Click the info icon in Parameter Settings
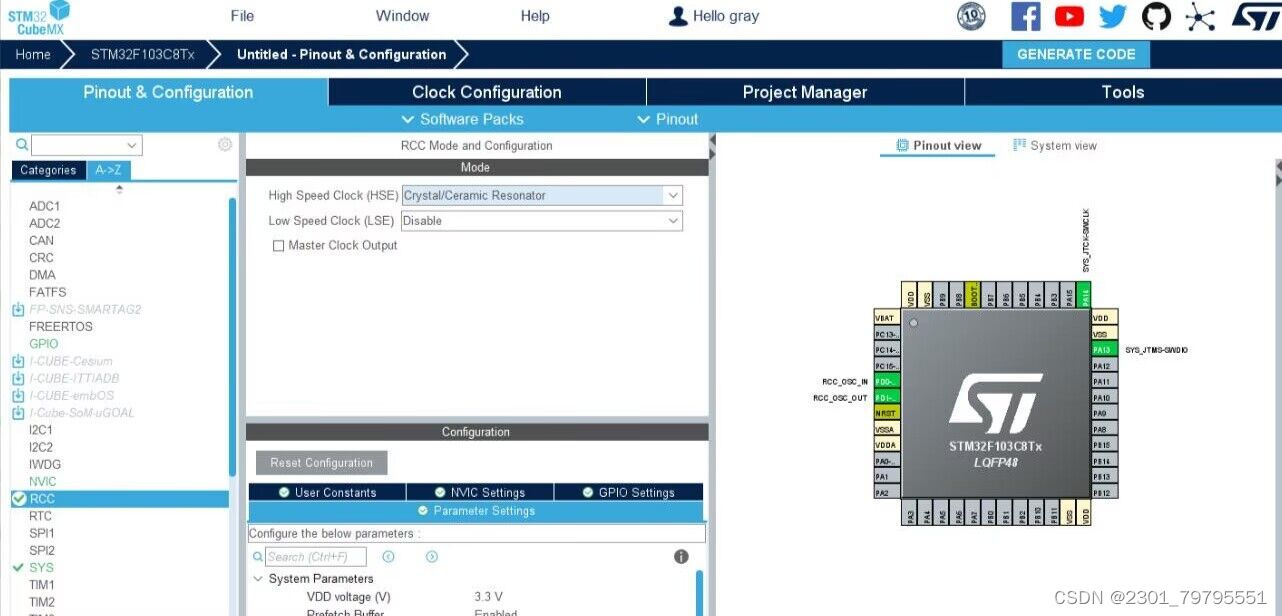Viewport: 1282px width, 616px height. pyautogui.click(x=681, y=557)
